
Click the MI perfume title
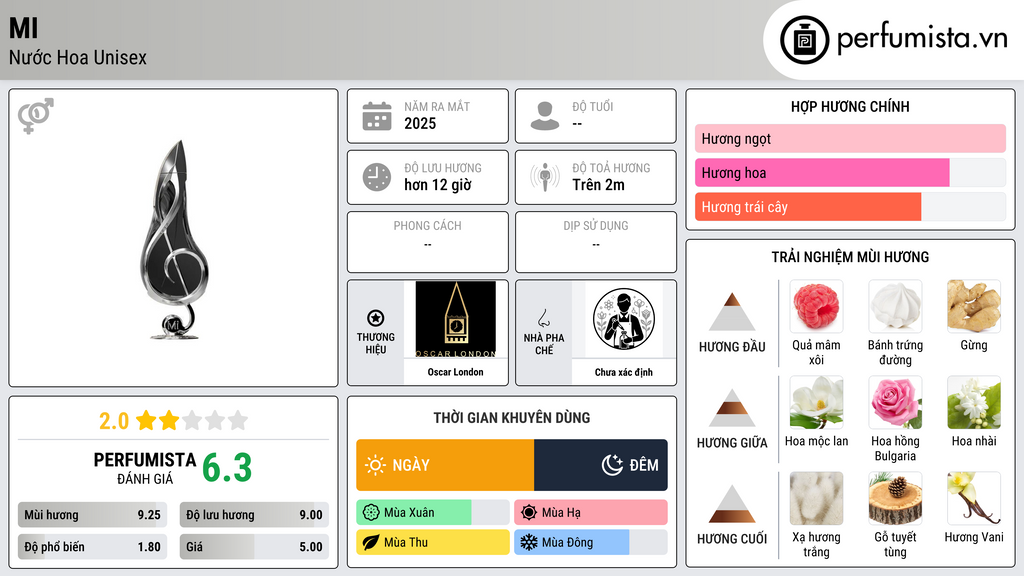pos(24,28)
